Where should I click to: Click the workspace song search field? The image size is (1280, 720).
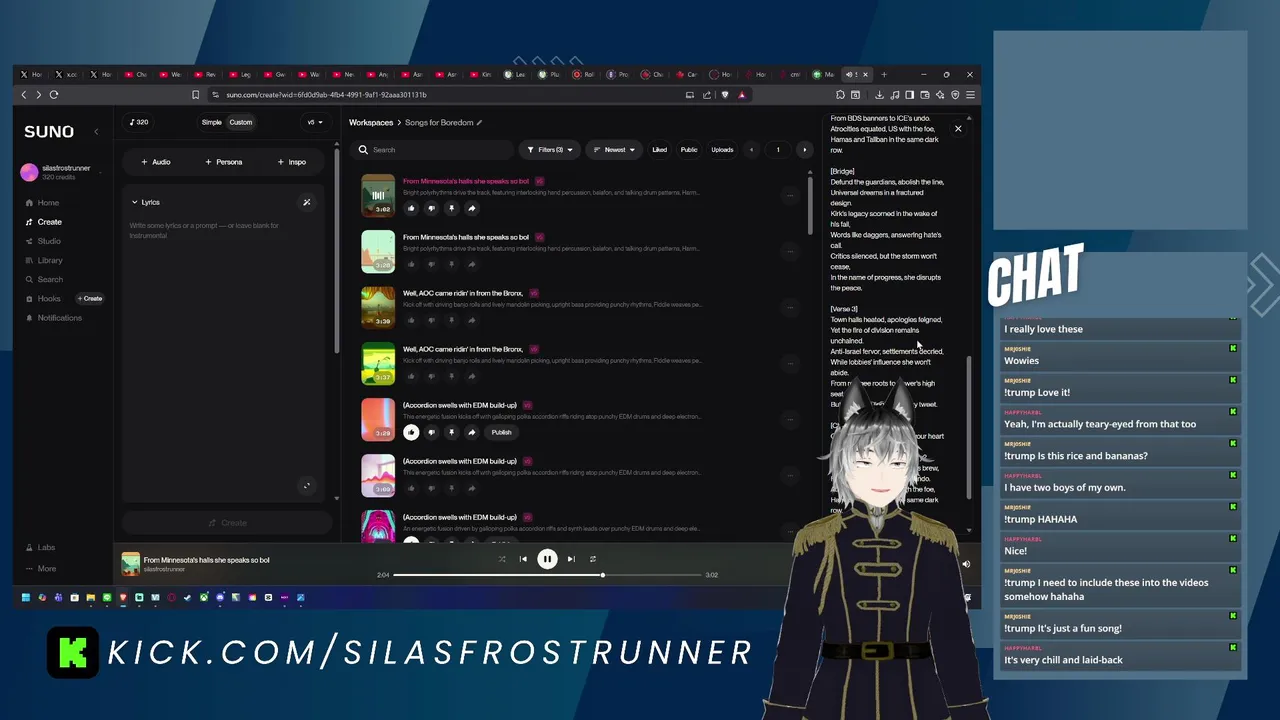pyautogui.click(x=433, y=150)
